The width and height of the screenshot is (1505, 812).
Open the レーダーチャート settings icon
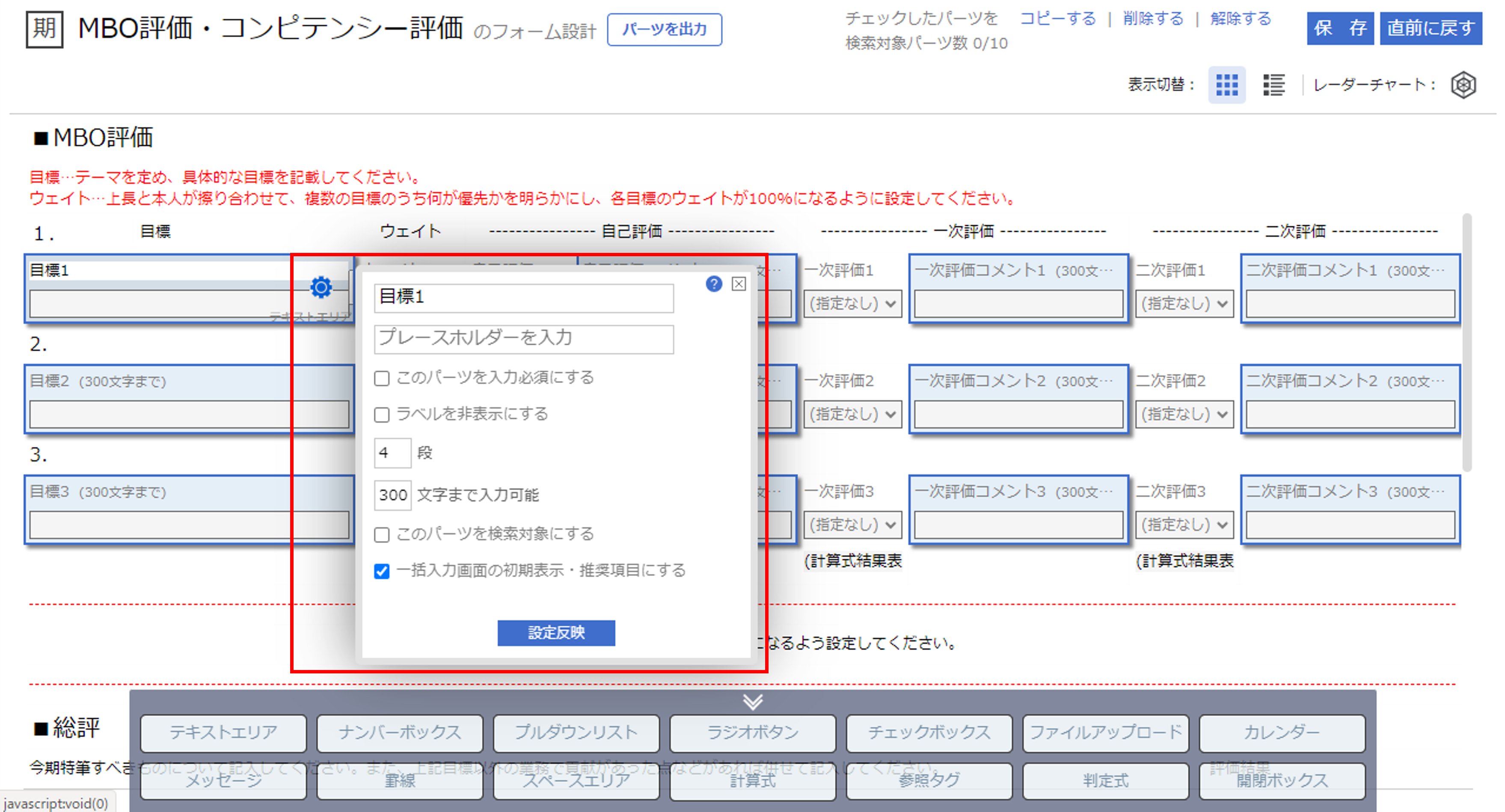coord(1464,85)
